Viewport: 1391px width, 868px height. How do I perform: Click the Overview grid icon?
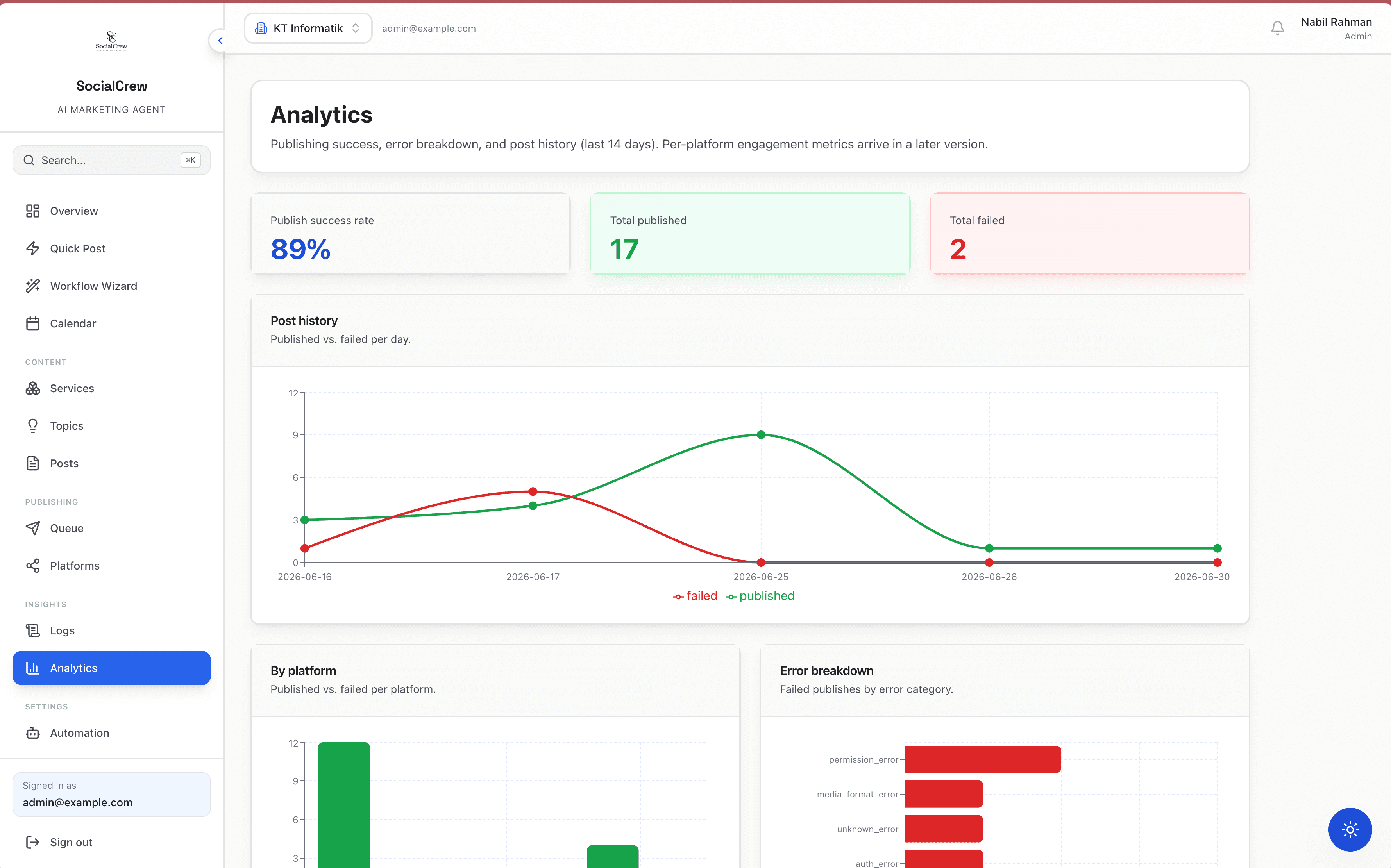[x=33, y=211]
